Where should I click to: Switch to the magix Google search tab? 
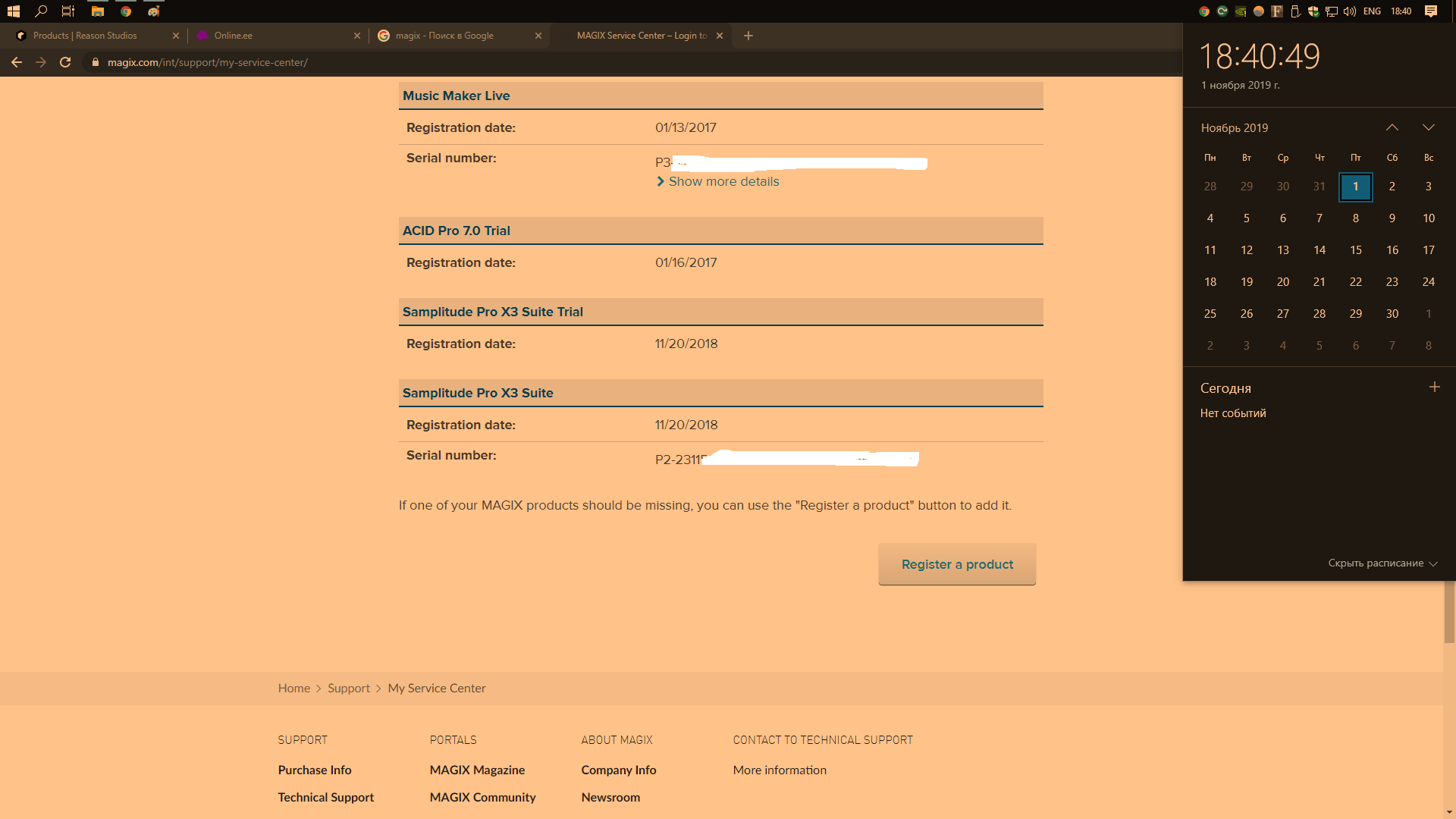[444, 36]
